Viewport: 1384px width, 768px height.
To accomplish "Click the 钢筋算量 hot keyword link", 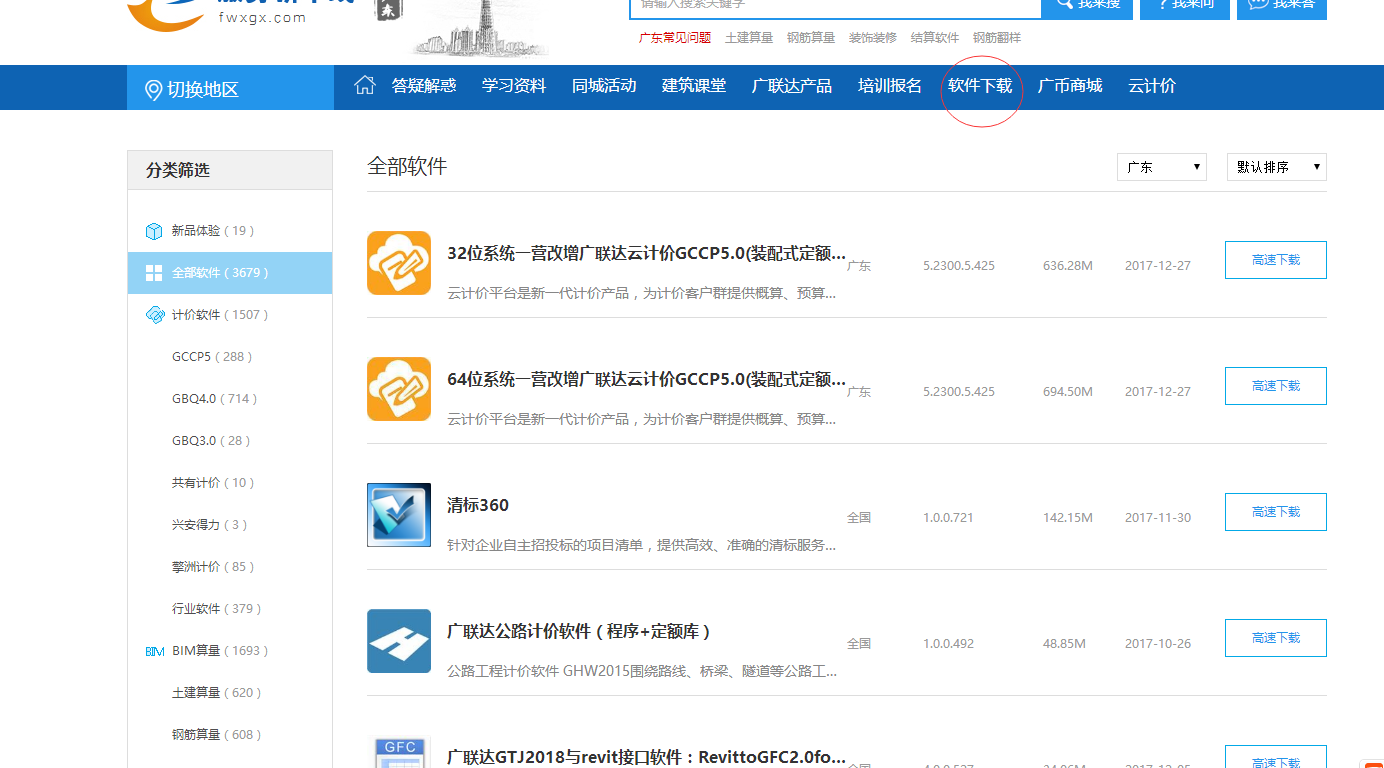I will [811, 38].
